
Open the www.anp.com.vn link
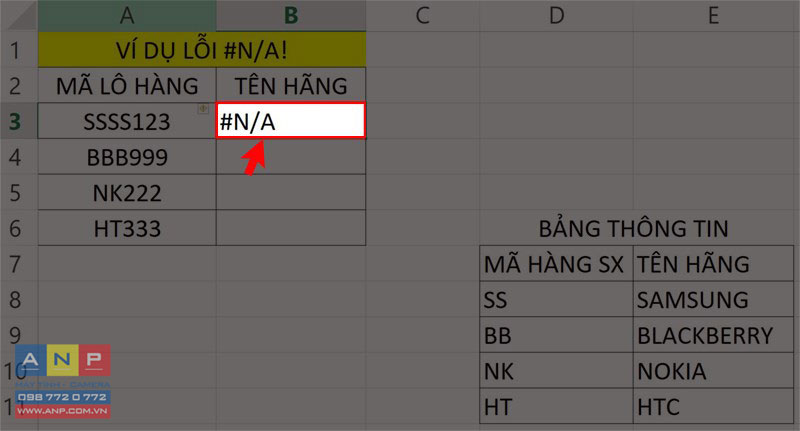(x=63, y=411)
